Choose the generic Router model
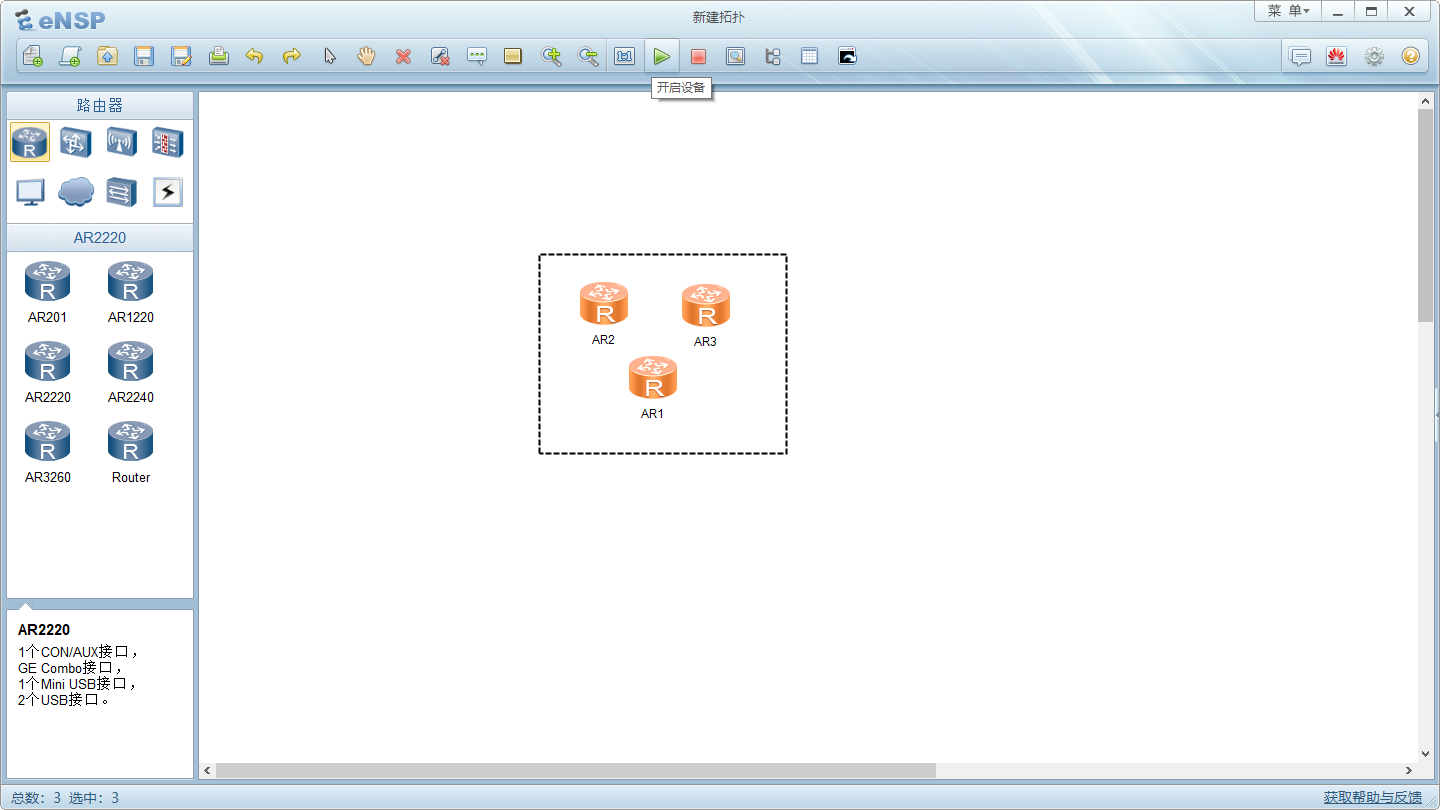 coord(130,452)
